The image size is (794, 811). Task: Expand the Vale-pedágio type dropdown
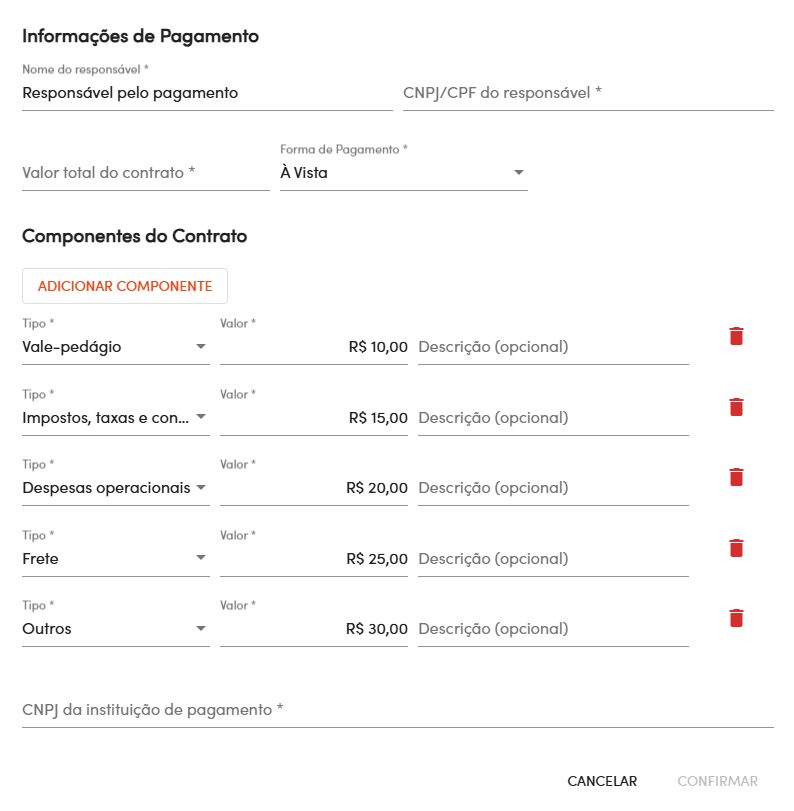pos(115,347)
